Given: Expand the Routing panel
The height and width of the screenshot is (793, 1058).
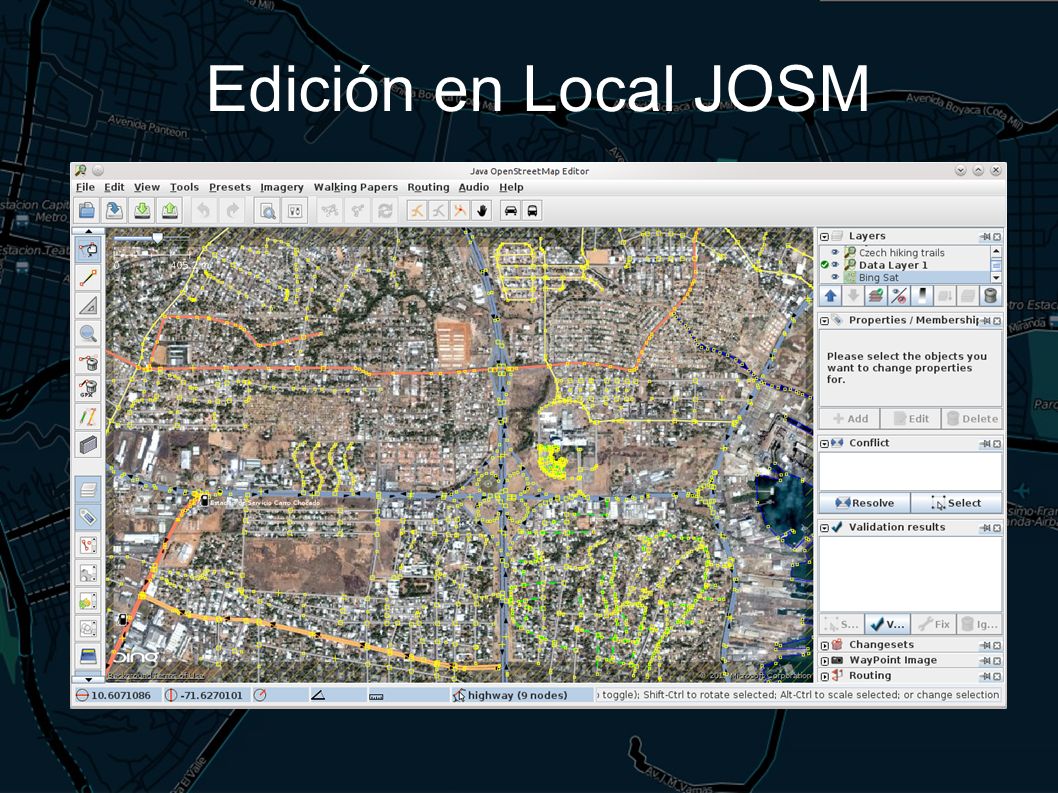Looking at the screenshot, I should tap(825, 676).
